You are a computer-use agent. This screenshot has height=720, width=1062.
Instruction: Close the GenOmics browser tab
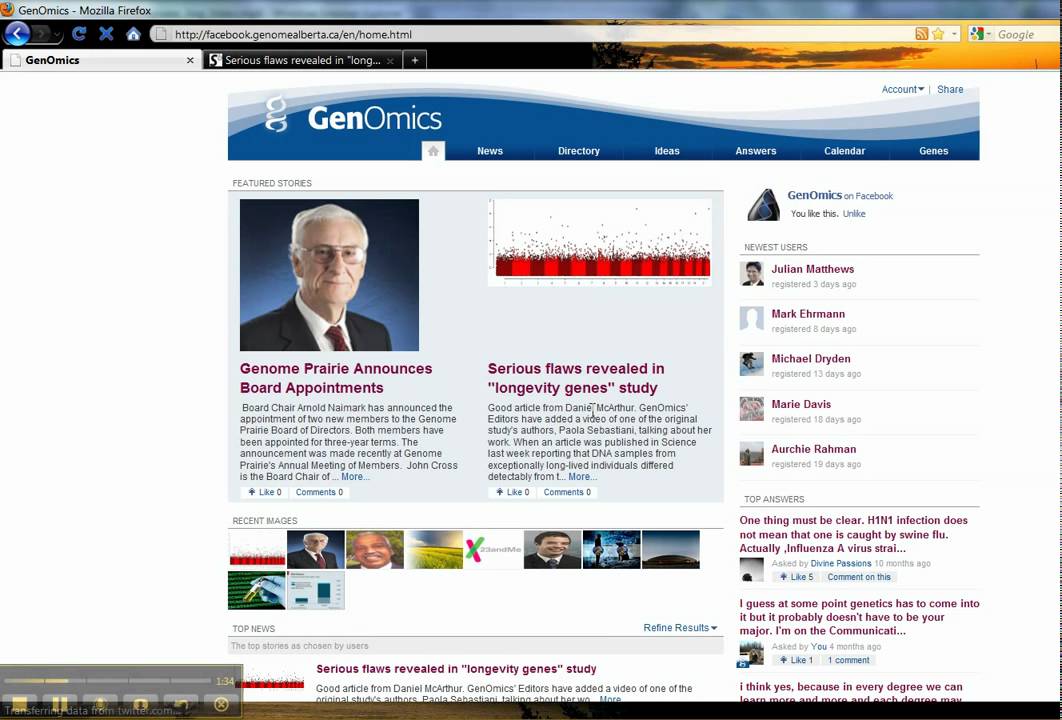pos(190,60)
